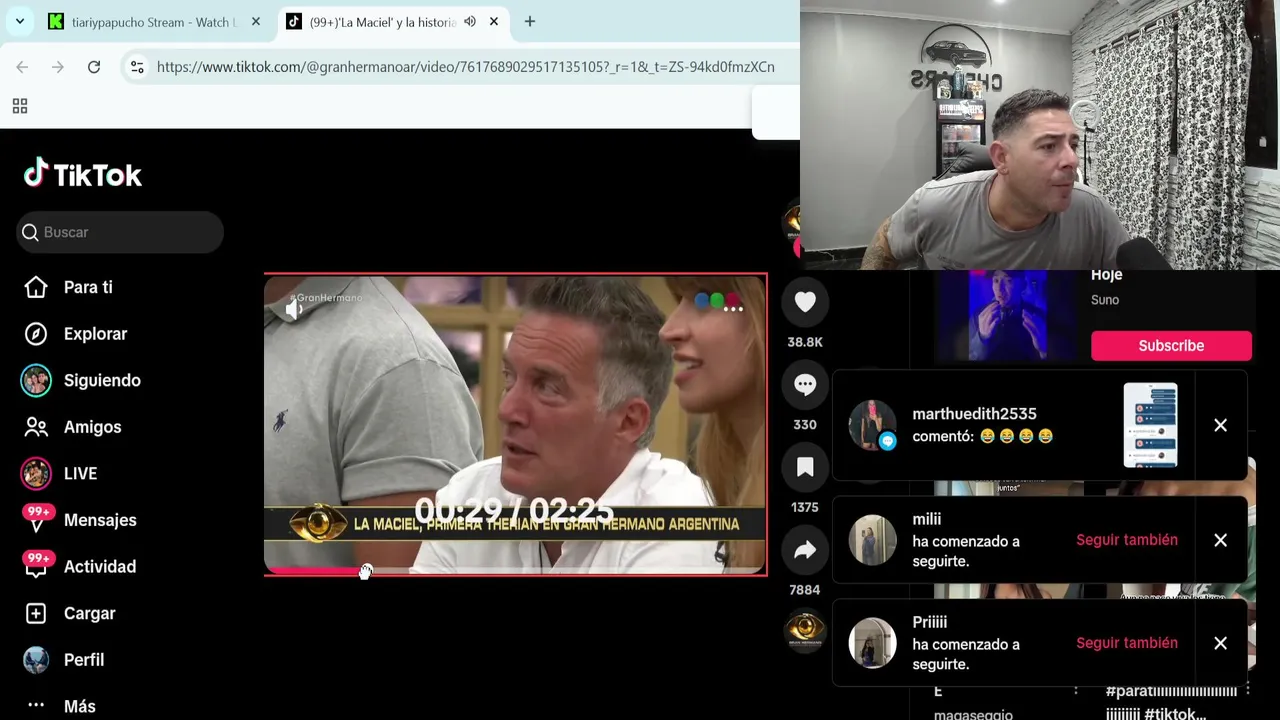Screen dimensions: 1280x720
Task: Save video with bookmark icon
Action: tap(805, 467)
